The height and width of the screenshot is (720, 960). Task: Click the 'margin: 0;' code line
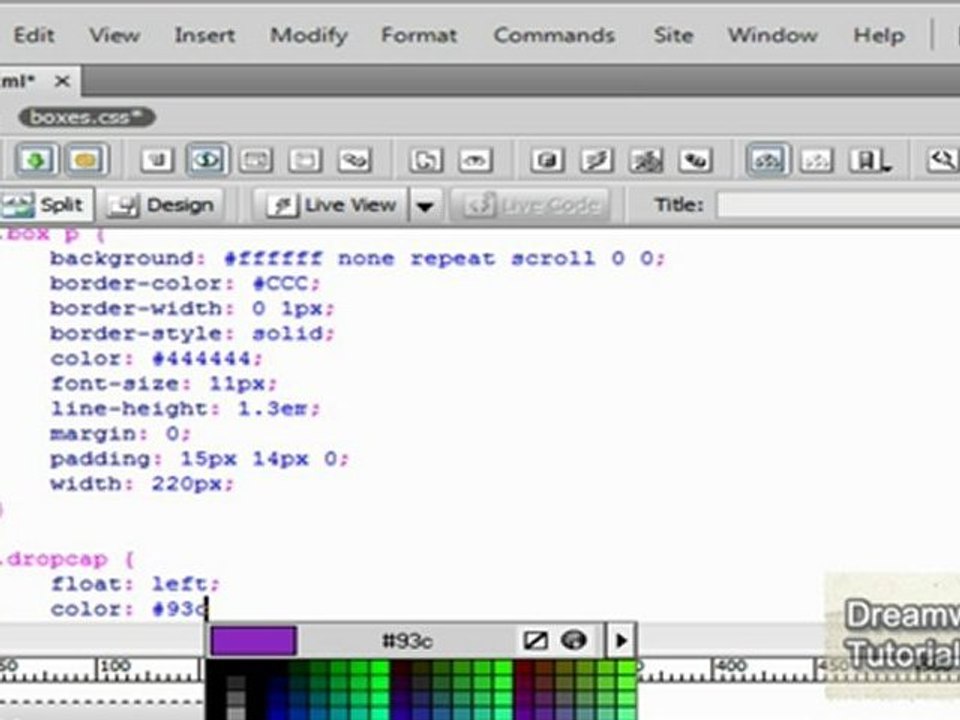point(120,433)
